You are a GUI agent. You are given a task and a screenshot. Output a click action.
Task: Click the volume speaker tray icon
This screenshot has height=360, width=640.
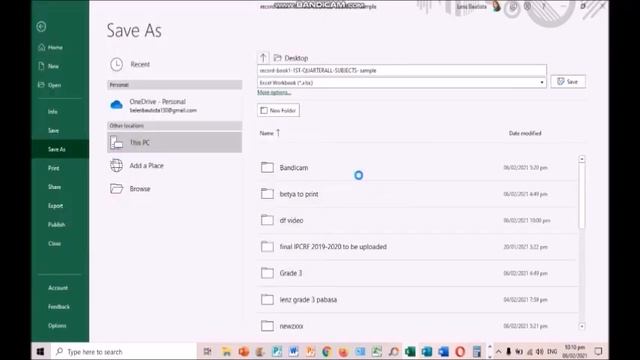pos(540,351)
